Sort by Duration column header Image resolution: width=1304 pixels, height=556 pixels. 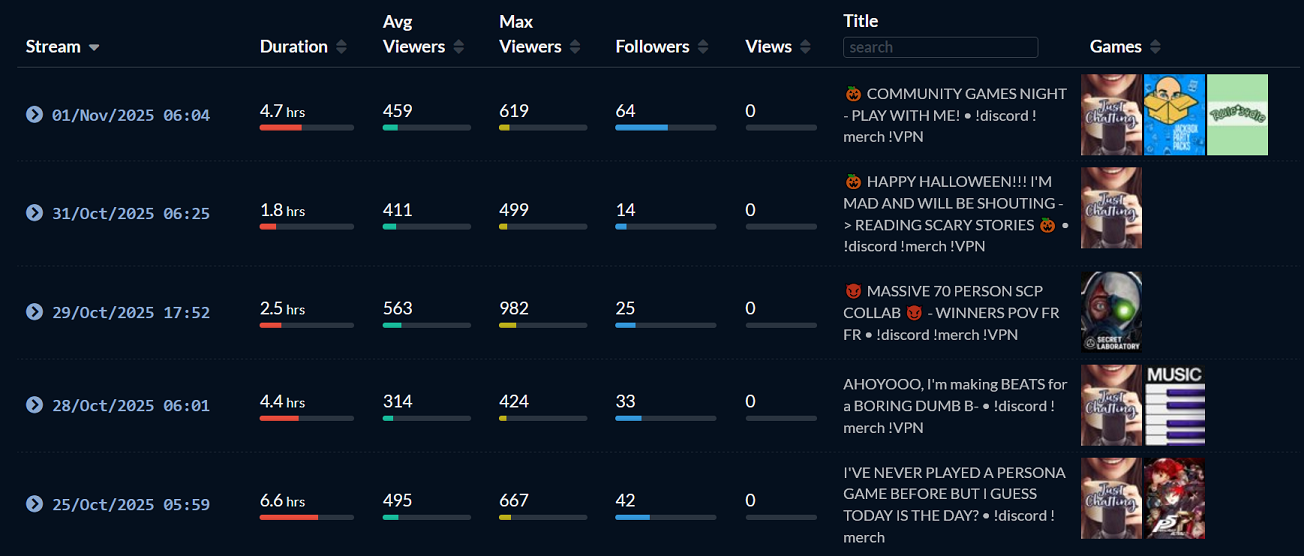click(303, 47)
